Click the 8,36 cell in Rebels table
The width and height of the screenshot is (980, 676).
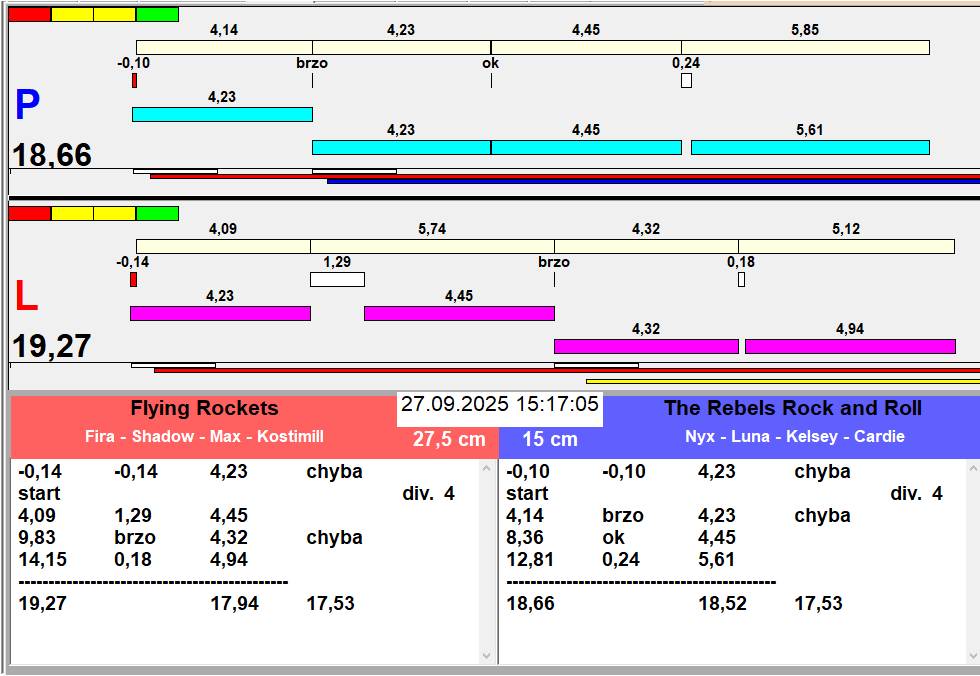[525, 537]
